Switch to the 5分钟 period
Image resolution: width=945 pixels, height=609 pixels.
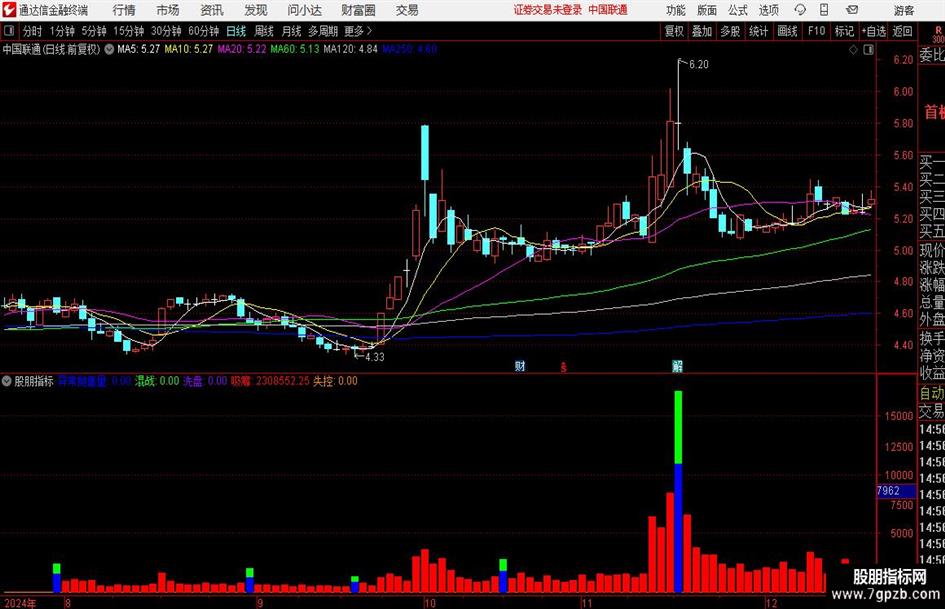pos(94,31)
